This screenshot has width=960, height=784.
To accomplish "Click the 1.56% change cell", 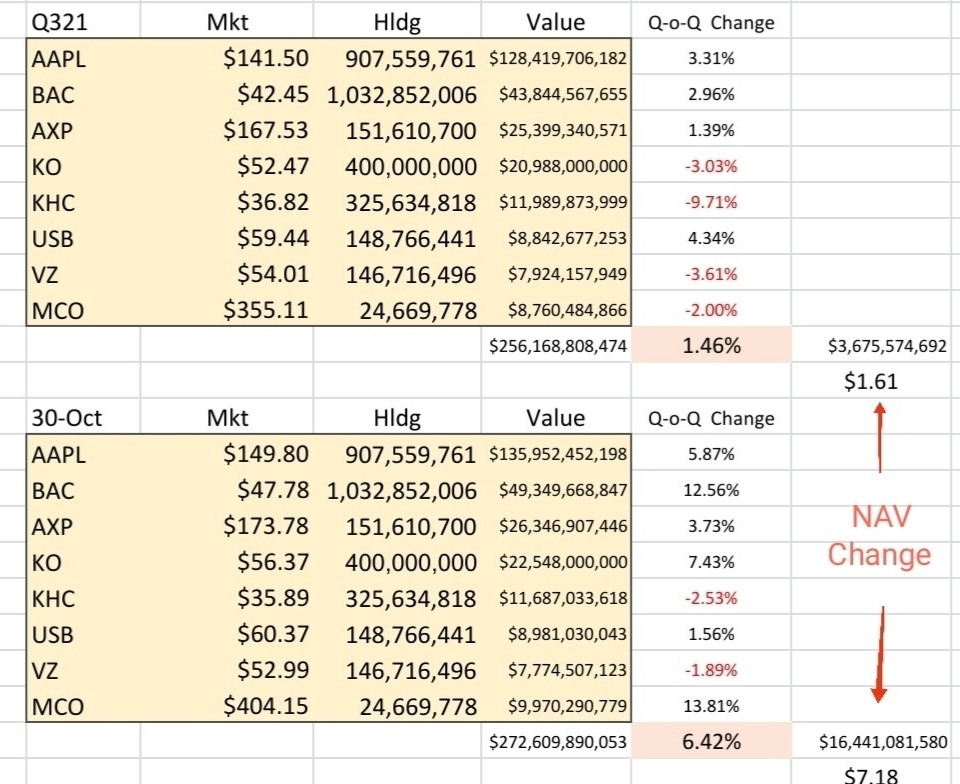I will pyautogui.click(x=711, y=634).
